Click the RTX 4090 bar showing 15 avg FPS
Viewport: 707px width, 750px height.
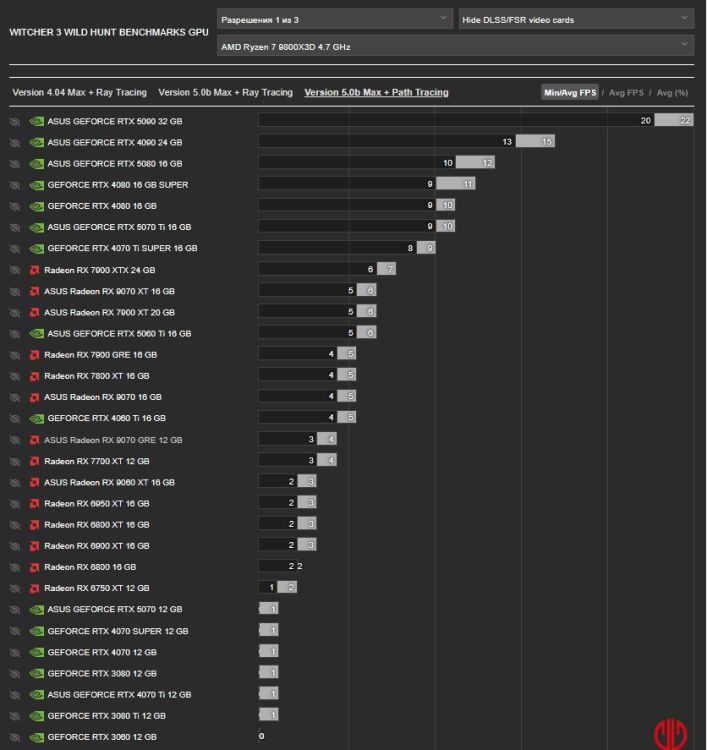[x=535, y=141]
